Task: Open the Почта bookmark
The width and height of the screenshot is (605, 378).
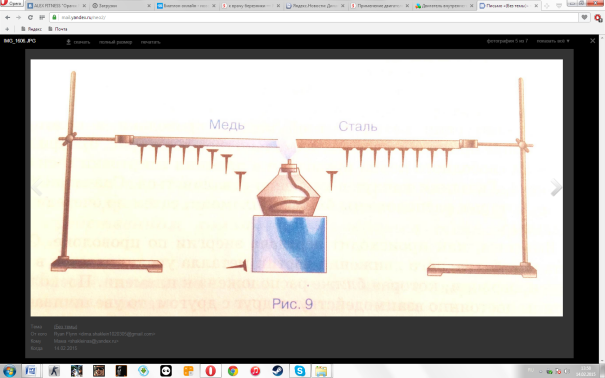Action: [x=58, y=29]
